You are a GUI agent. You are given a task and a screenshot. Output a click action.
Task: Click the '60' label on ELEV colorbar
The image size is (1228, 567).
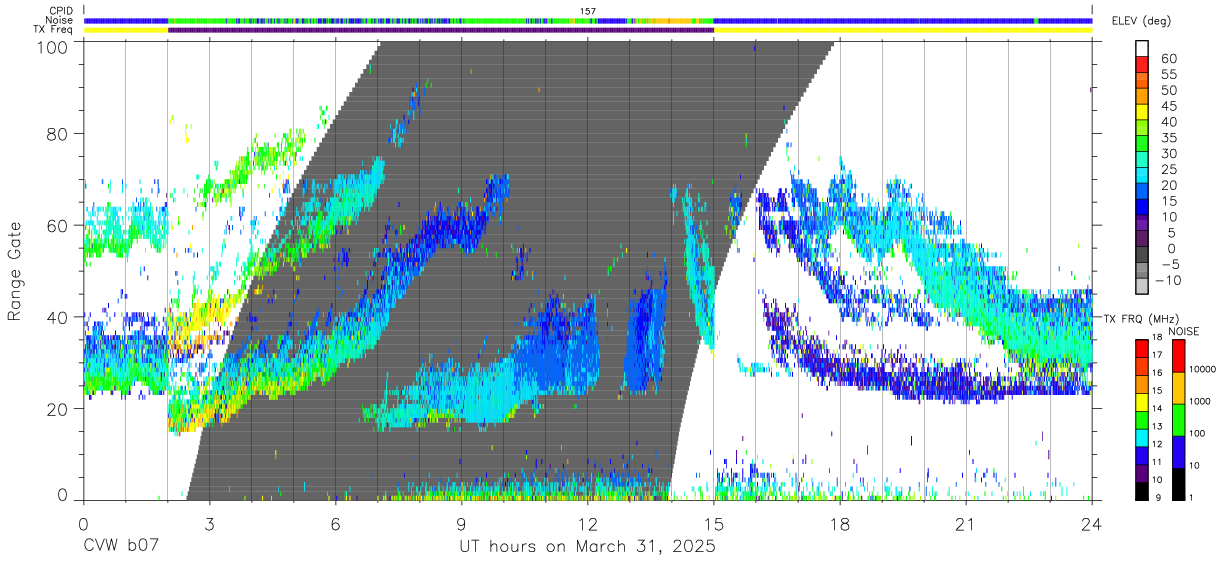pos(1168,59)
